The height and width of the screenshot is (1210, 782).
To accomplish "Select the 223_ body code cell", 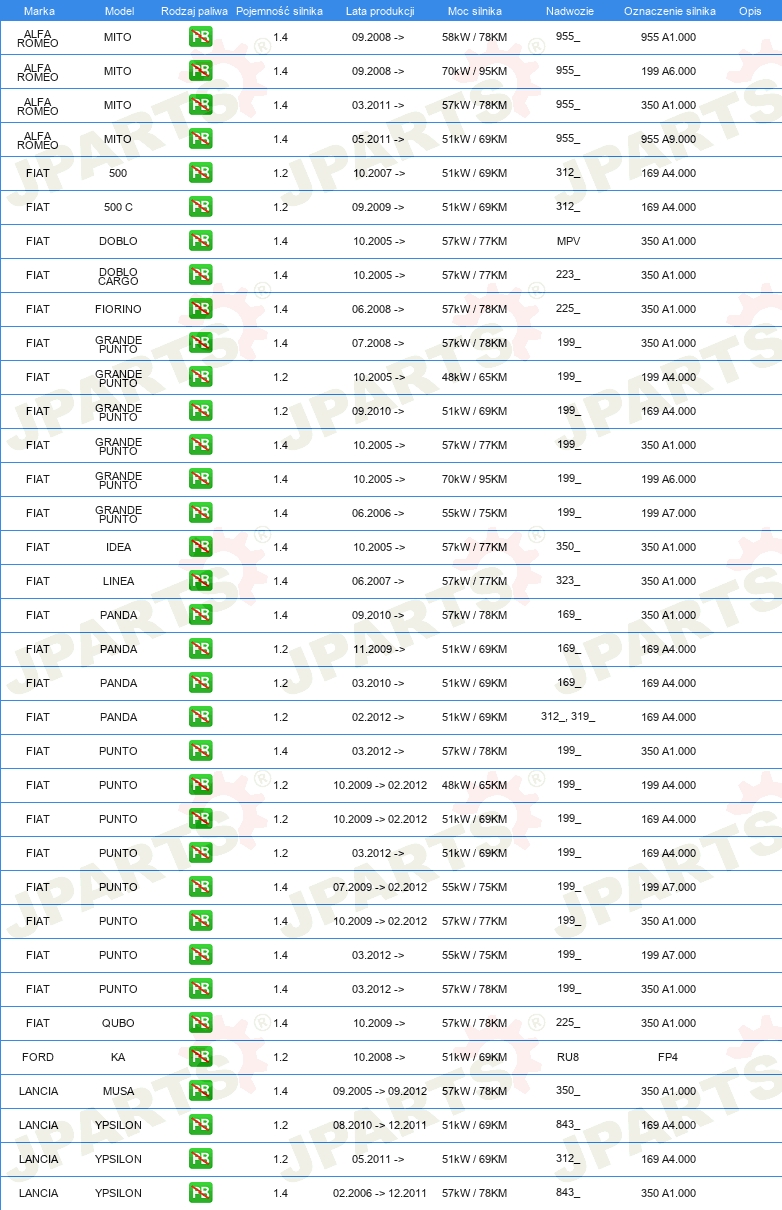I will pyautogui.click(x=568, y=275).
